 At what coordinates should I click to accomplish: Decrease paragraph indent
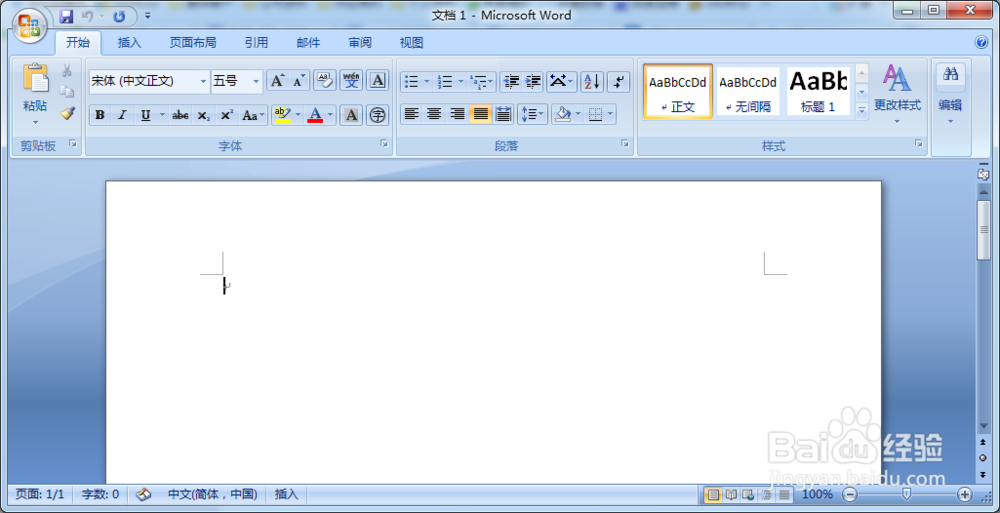click(x=511, y=81)
